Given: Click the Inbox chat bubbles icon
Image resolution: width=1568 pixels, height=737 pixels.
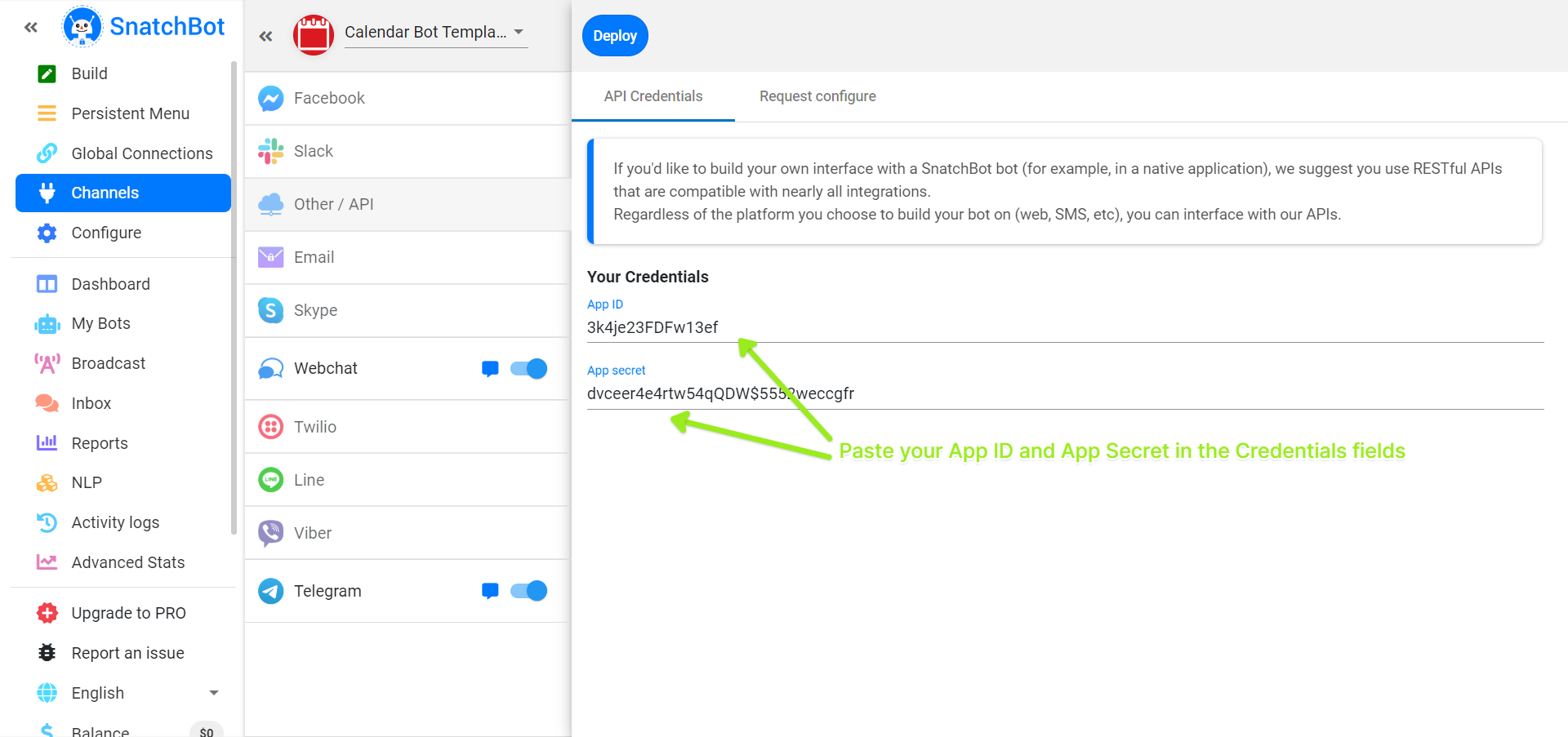Looking at the screenshot, I should [47, 403].
